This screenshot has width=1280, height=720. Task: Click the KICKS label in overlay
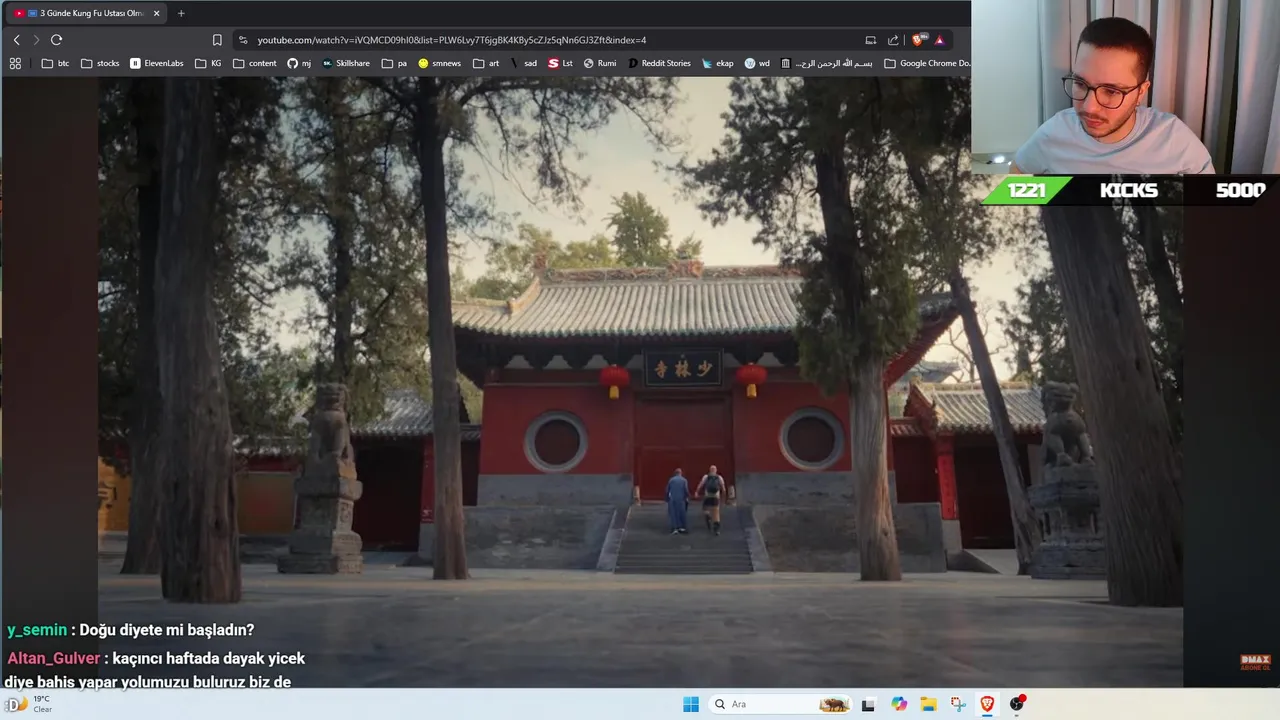(1129, 190)
